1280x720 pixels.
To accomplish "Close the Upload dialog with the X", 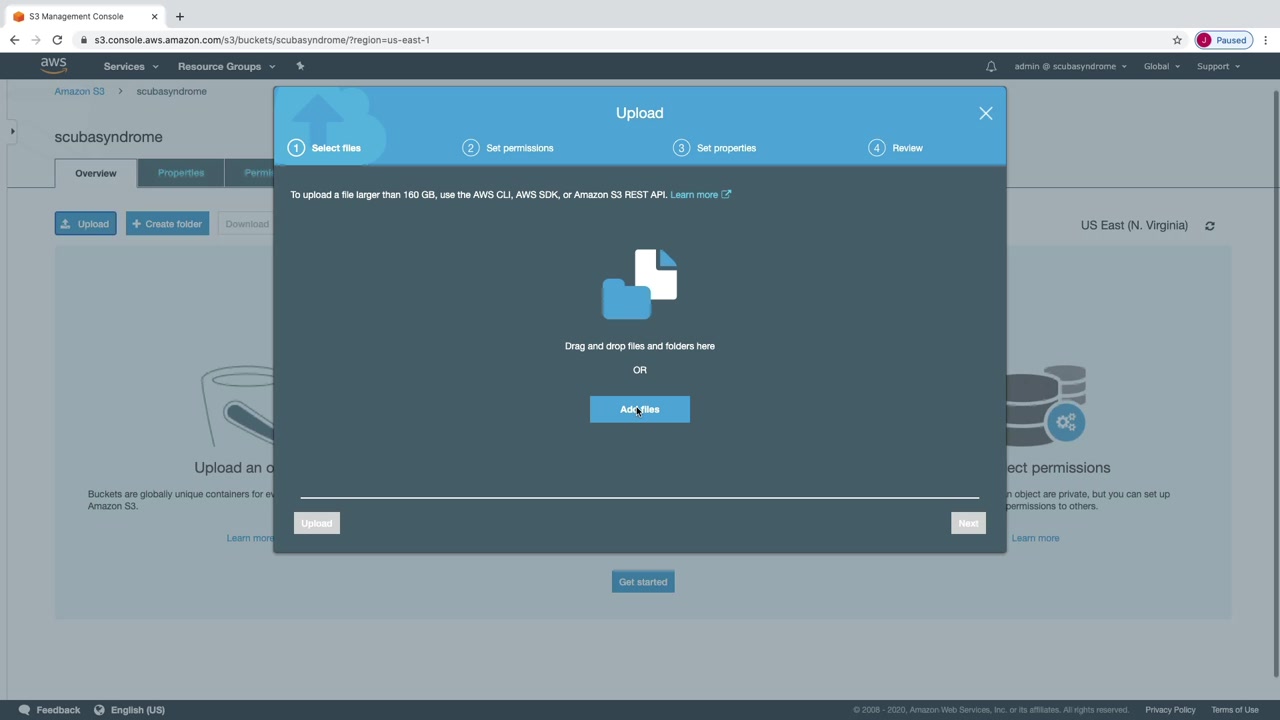I will [x=986, y=113].
